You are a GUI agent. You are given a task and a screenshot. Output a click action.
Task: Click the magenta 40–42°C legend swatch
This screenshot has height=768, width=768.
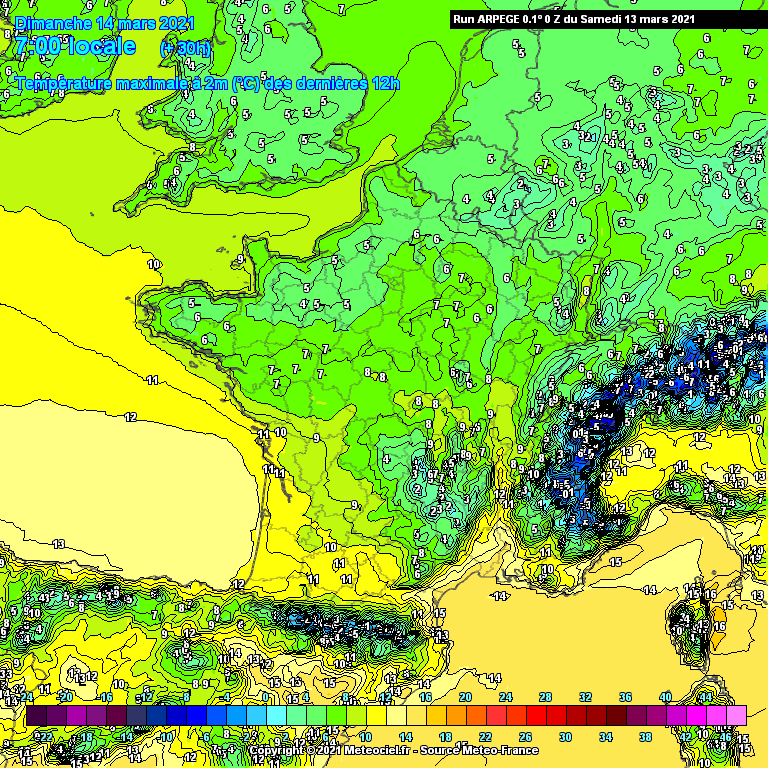coord(676,716)
